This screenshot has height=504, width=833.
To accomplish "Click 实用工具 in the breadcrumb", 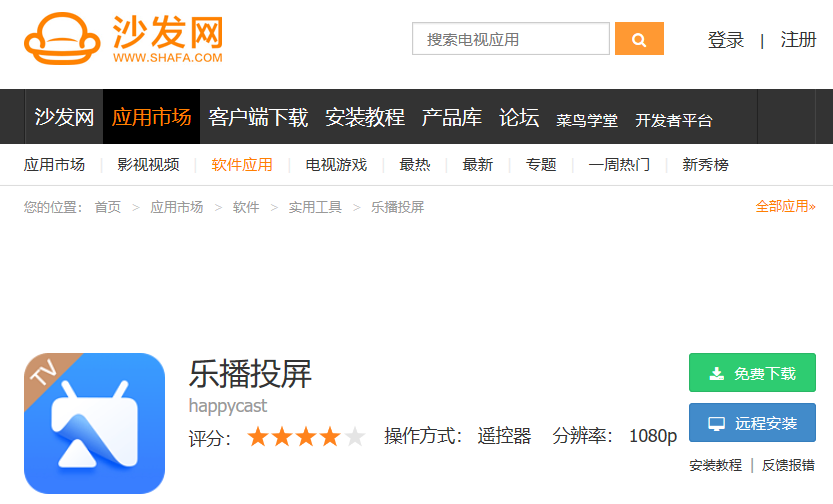I will [x=315, y=207].
